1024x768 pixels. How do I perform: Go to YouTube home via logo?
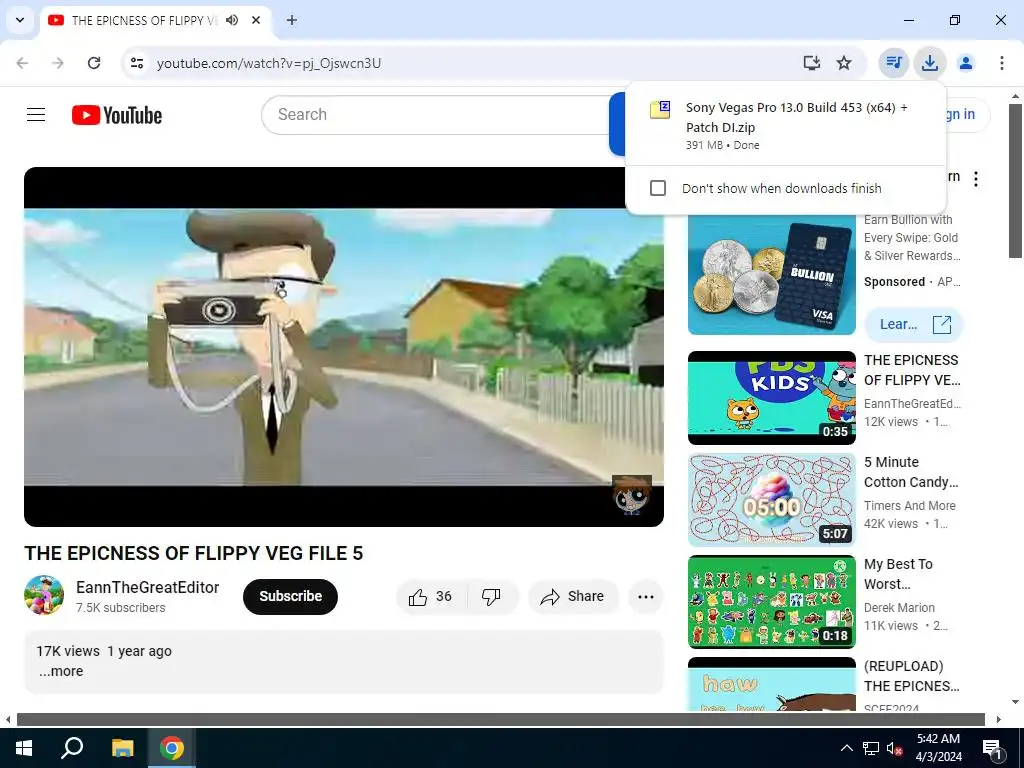click(x=117, y=115)
